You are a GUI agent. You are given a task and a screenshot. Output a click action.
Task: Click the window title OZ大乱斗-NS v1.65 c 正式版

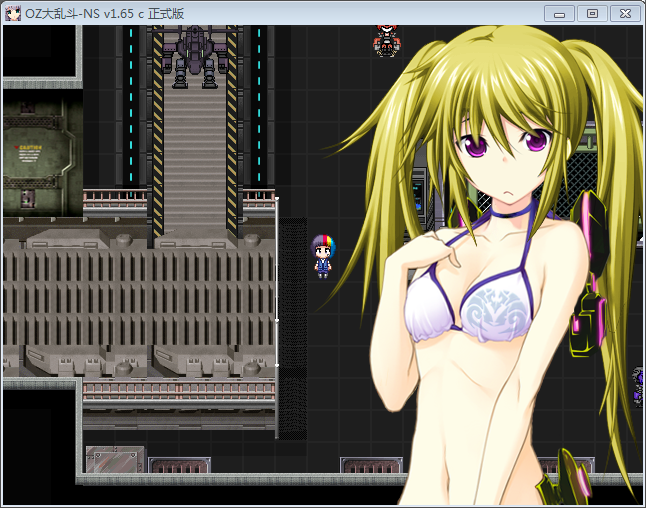(105, 14)
